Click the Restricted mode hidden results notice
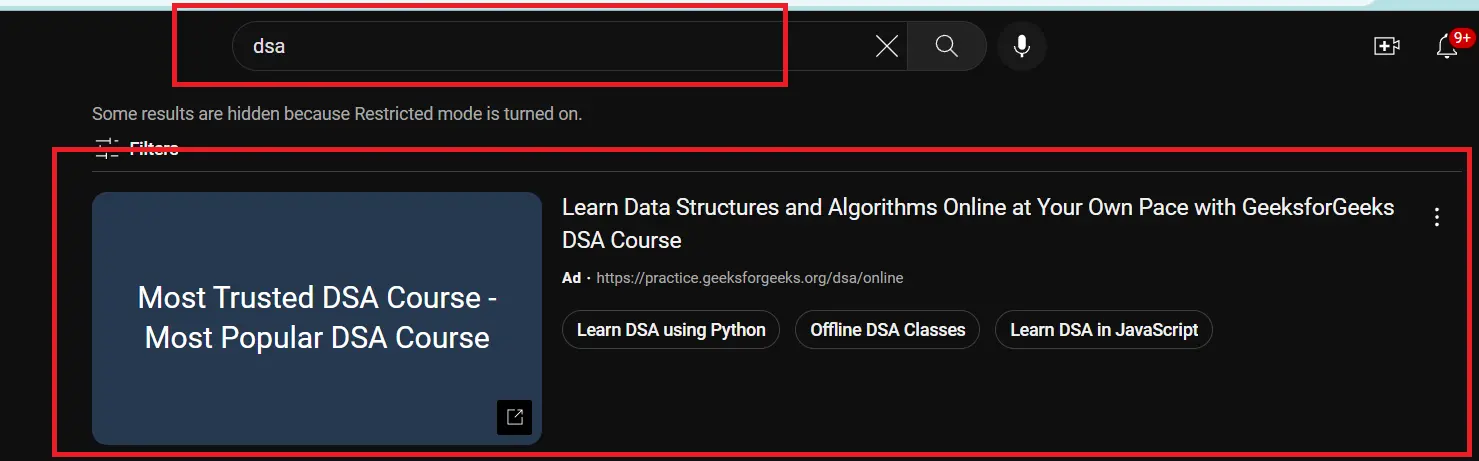The height and width of the screenshot is (461, 1479). 337,114
